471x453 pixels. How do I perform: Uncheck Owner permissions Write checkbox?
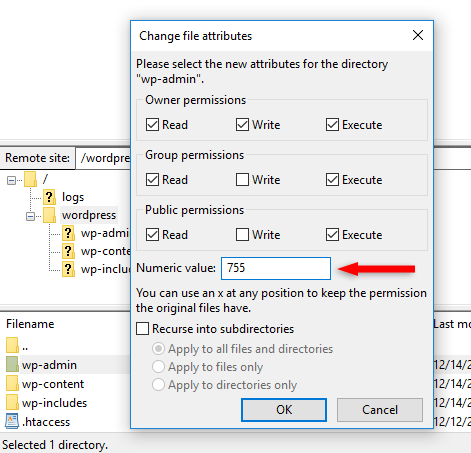coord(242,125)
